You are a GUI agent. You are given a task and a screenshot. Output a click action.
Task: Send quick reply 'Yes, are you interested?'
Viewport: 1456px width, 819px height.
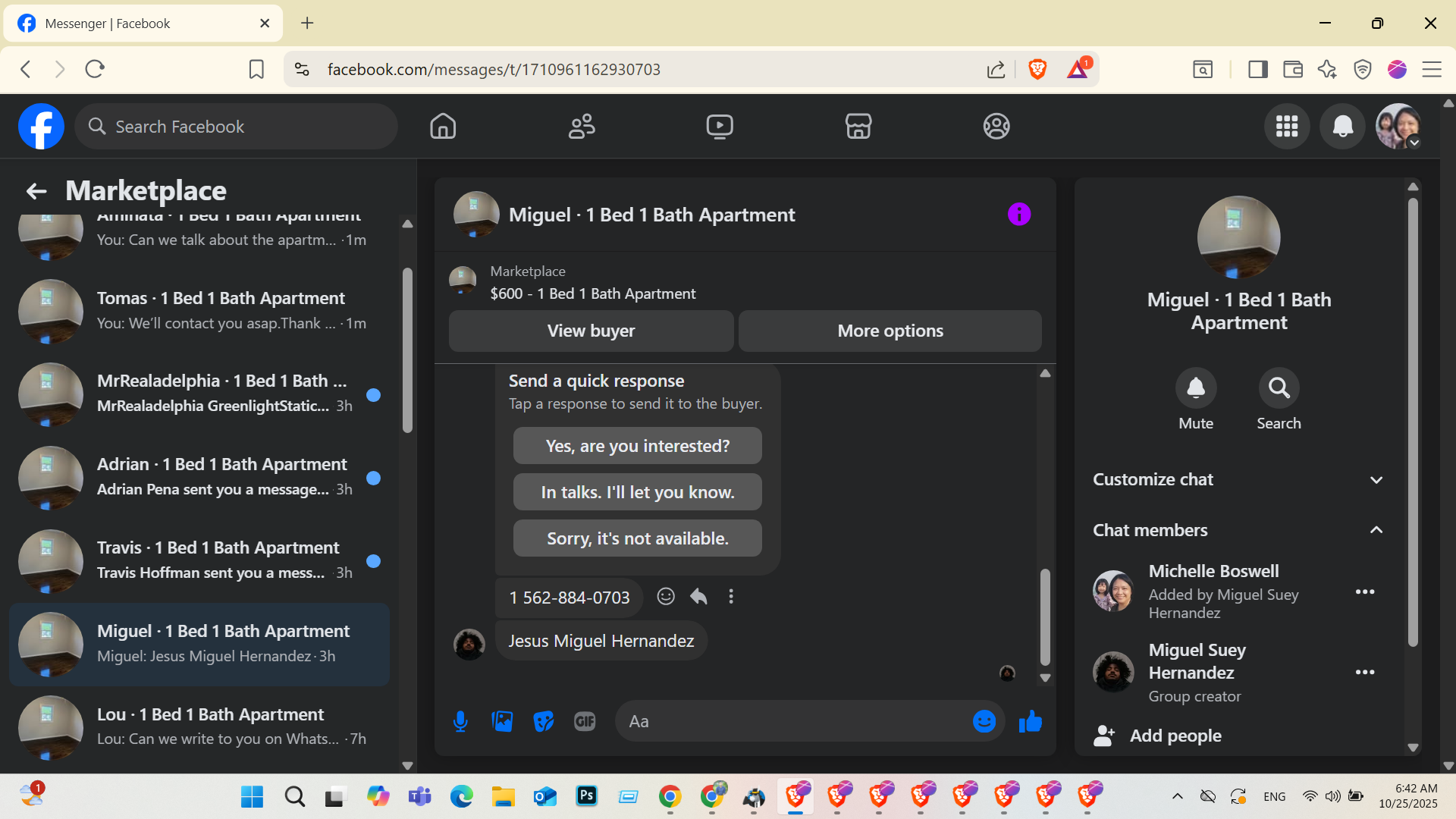[638, 446]
